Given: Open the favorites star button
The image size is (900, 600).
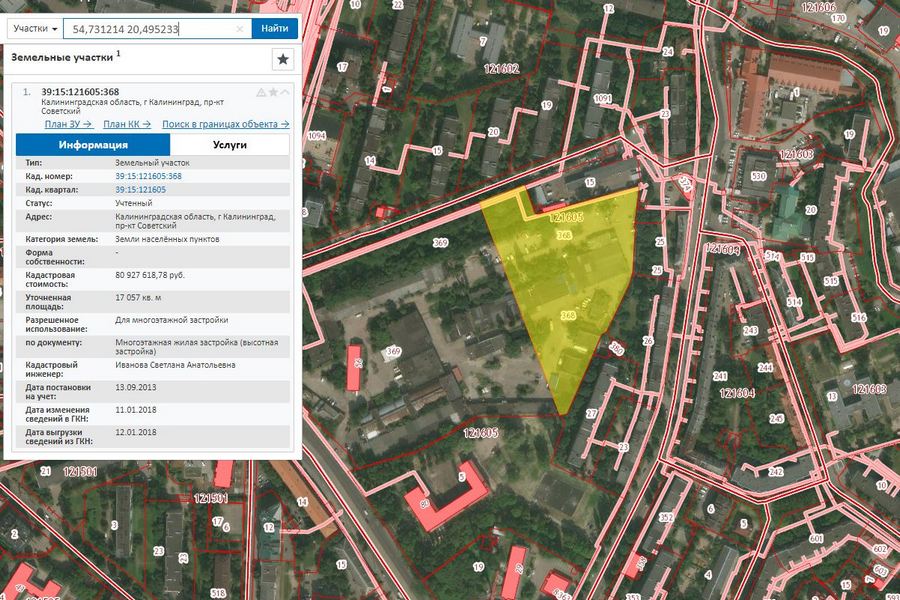Looking at the screenshot, I should (283, 60).
